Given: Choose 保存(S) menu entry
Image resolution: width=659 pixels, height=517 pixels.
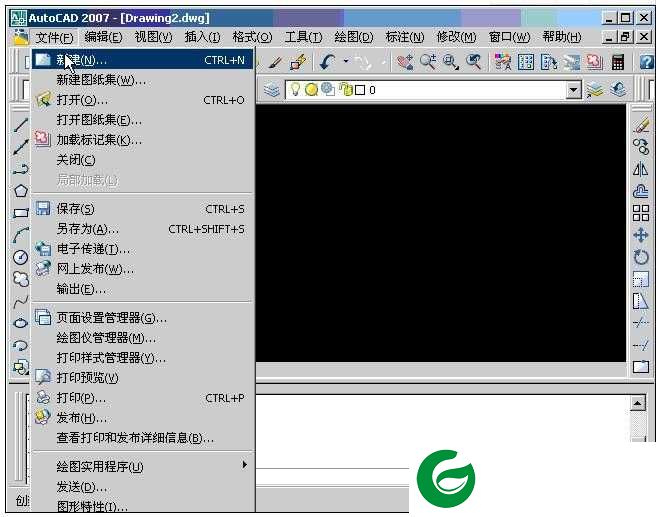Looking at the screenshot, I should (x=143, y=209).
